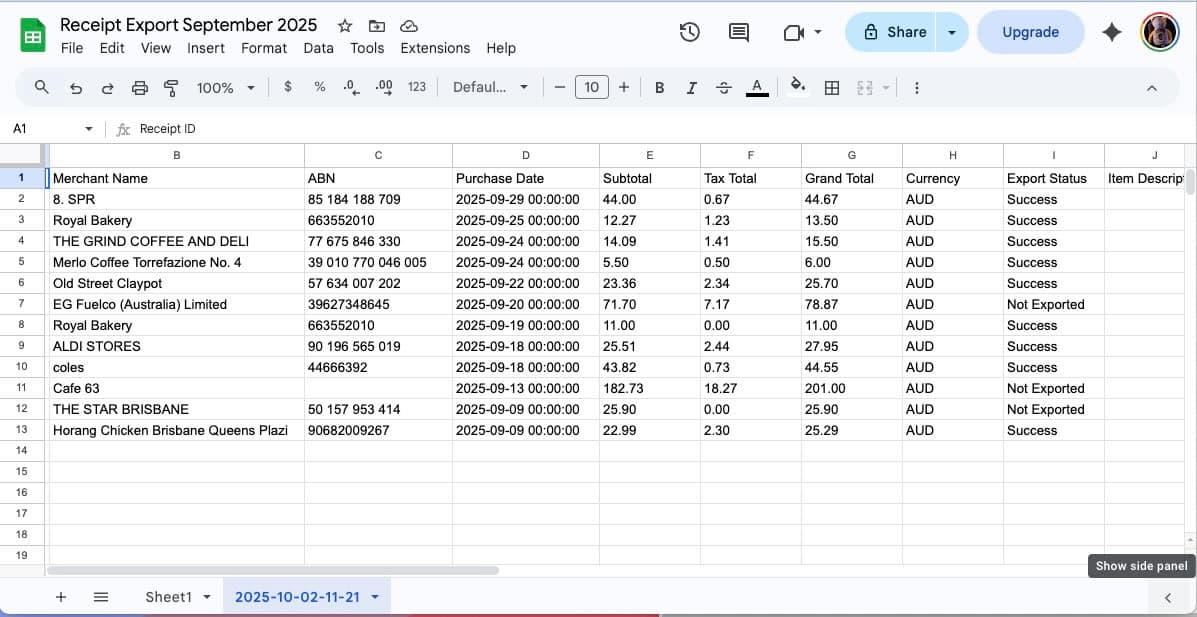Open the borders tool

(x=831, y=87)
